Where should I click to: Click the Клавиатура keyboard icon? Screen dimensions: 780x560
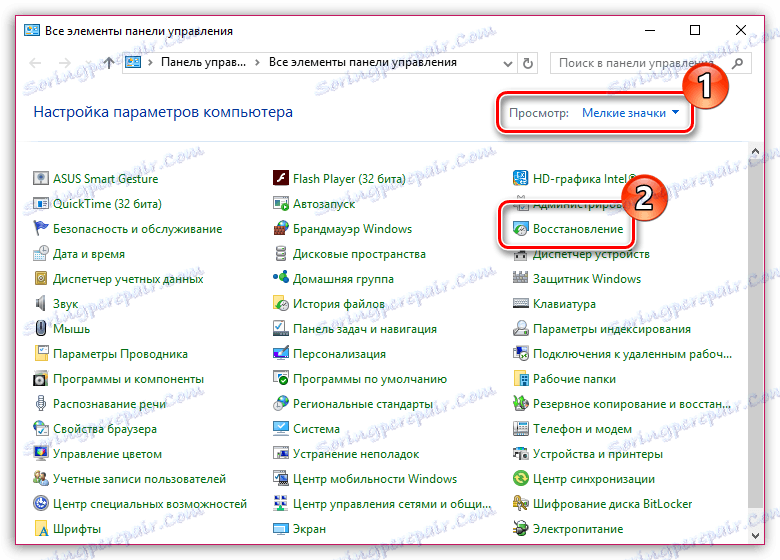pyautogui.click(x=520, y=303)
